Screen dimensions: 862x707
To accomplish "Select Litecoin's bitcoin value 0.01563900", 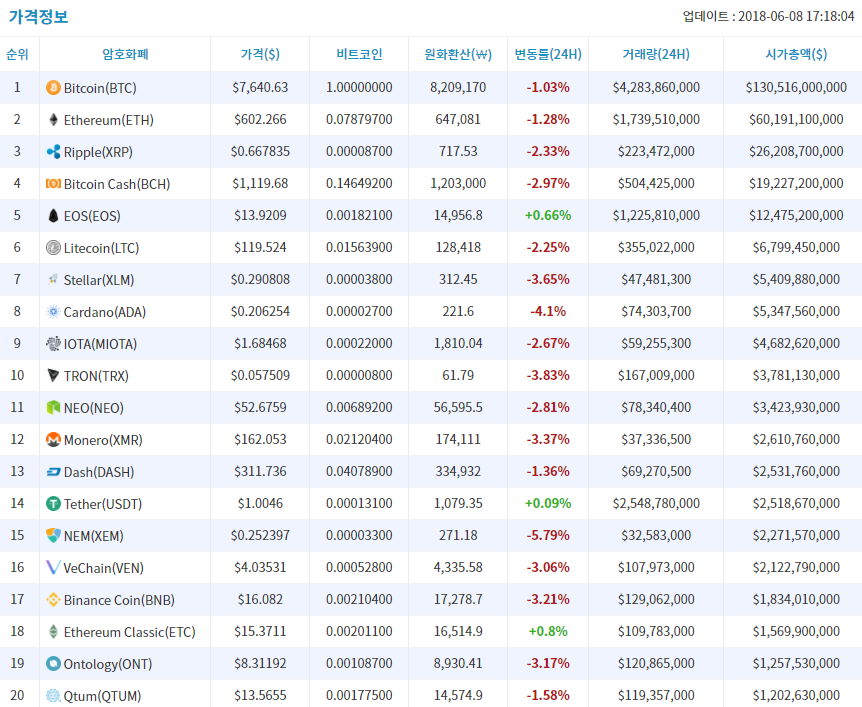I will 359,247.
